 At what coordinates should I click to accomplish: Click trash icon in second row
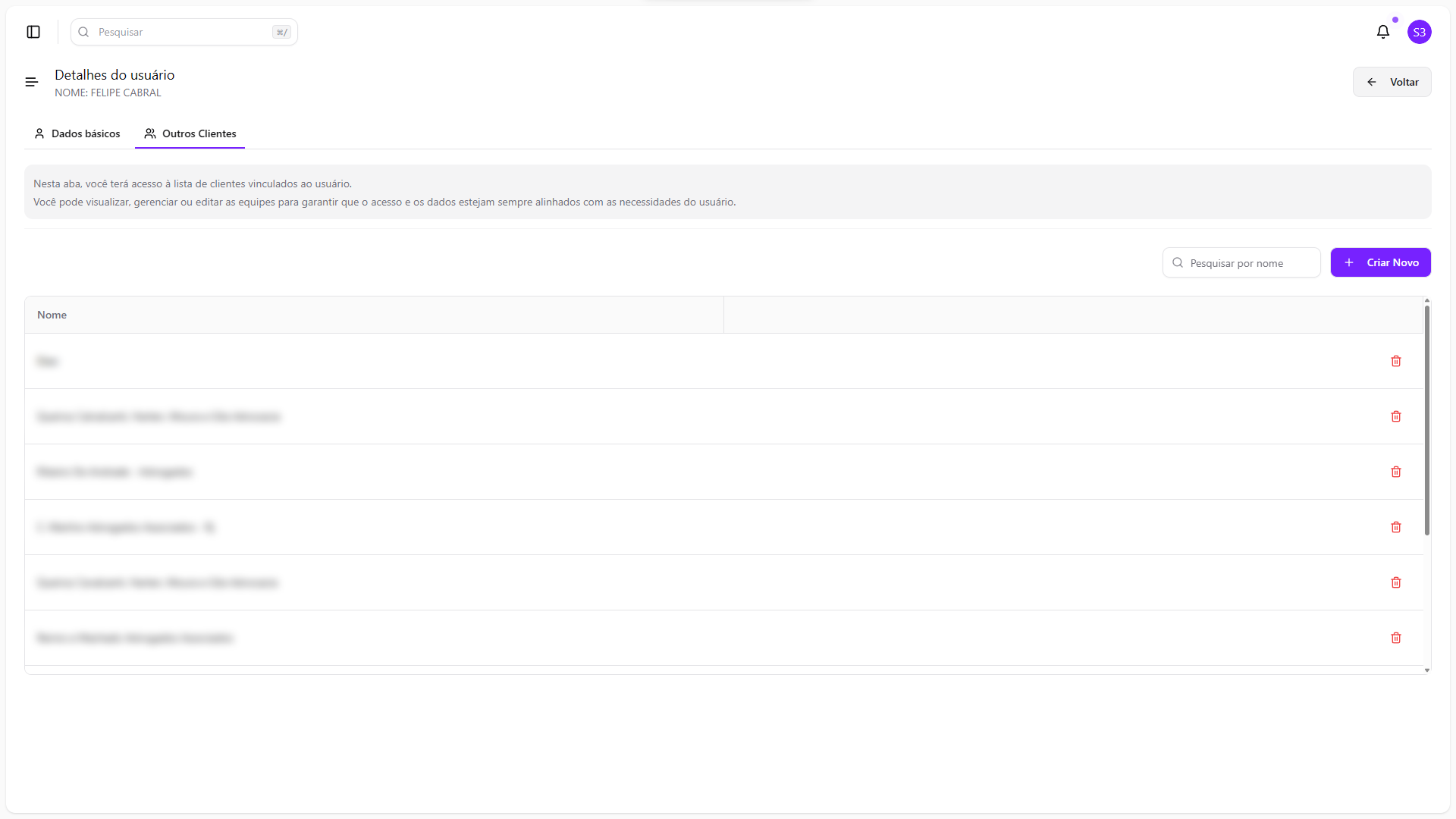1395,416
